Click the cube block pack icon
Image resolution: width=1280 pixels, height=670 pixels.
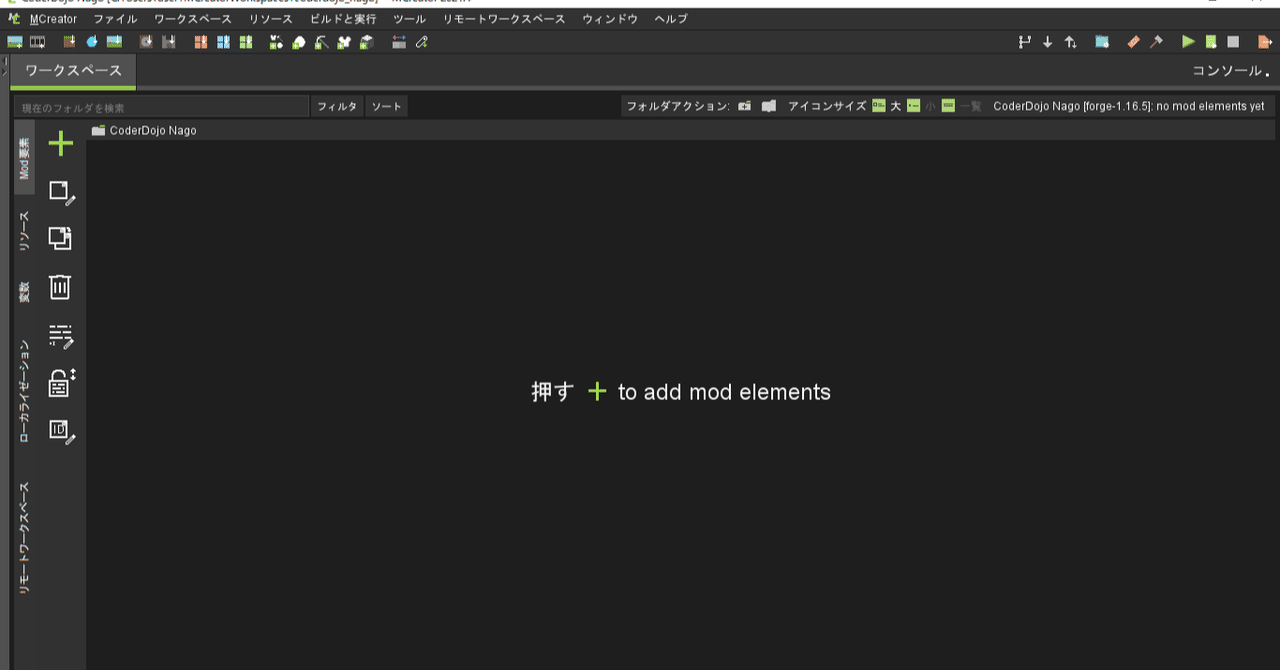pos(366,42)
